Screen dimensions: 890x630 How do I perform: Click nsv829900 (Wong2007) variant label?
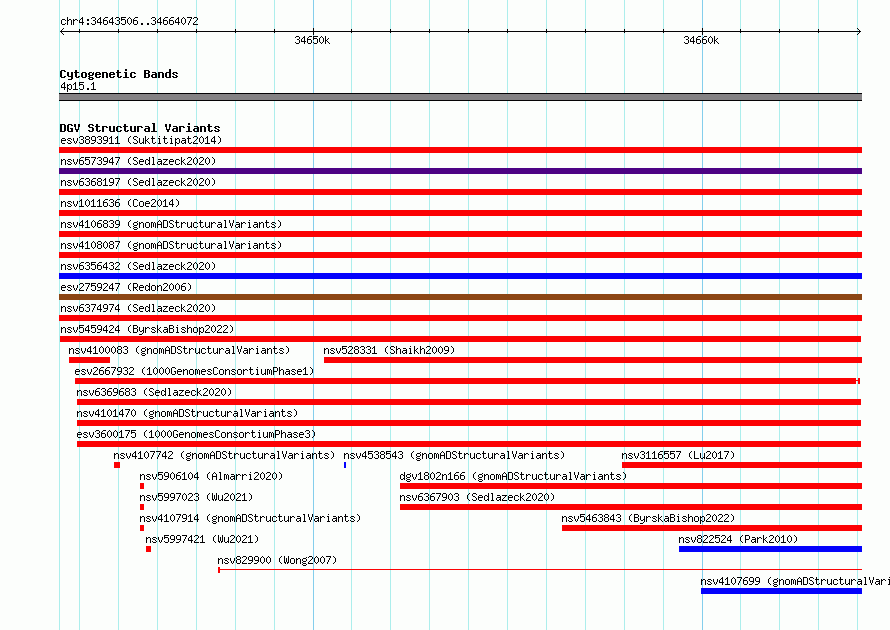277,560
